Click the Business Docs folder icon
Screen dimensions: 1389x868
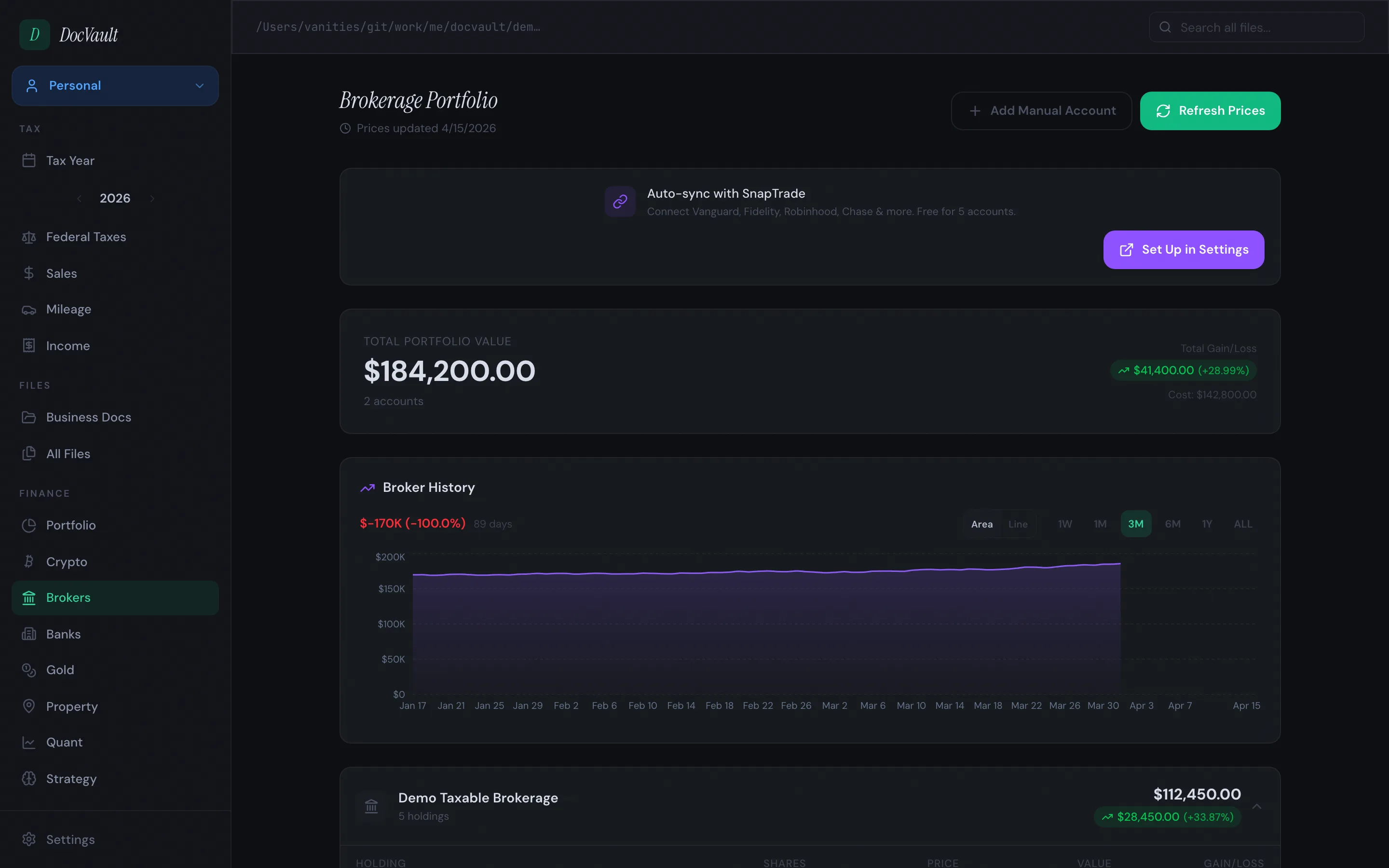pos(29,417)
